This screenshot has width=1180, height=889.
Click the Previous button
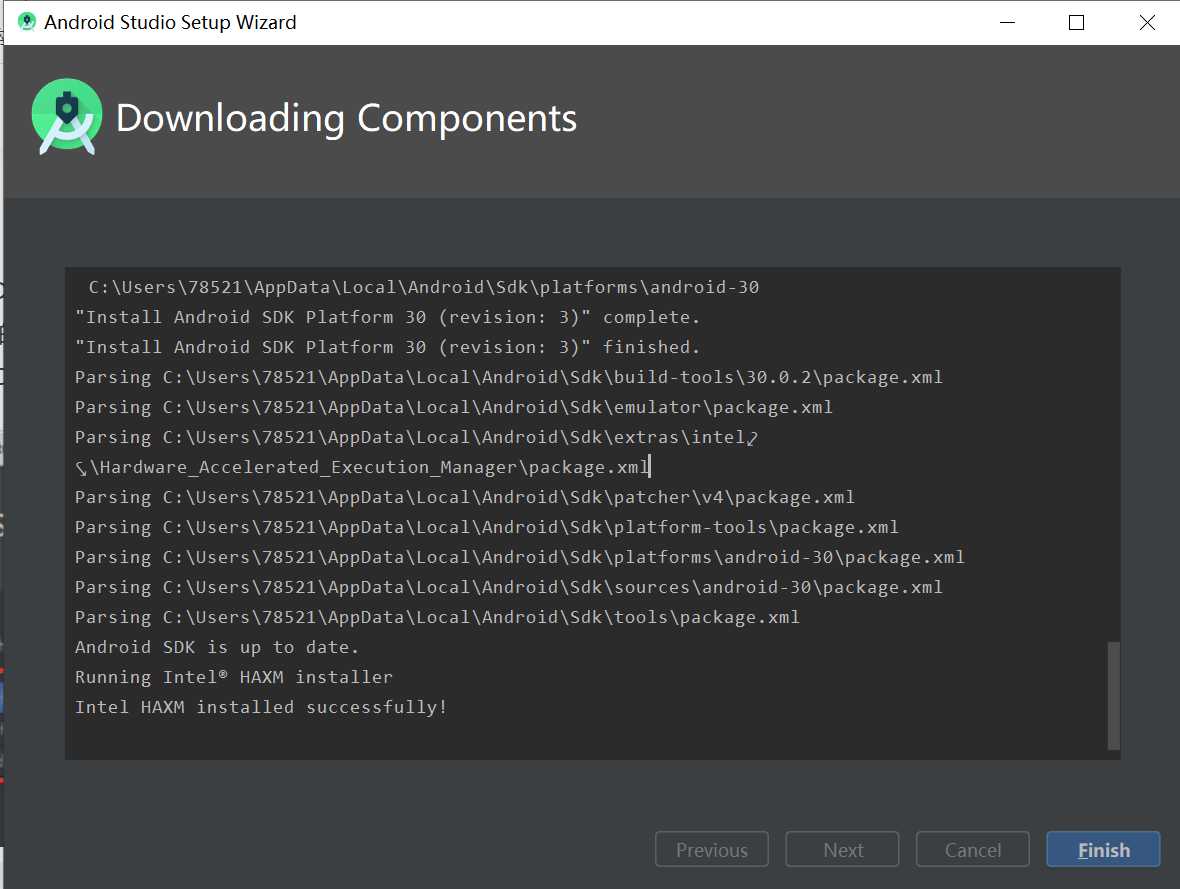pyautogui.click(x=712, y=849)
